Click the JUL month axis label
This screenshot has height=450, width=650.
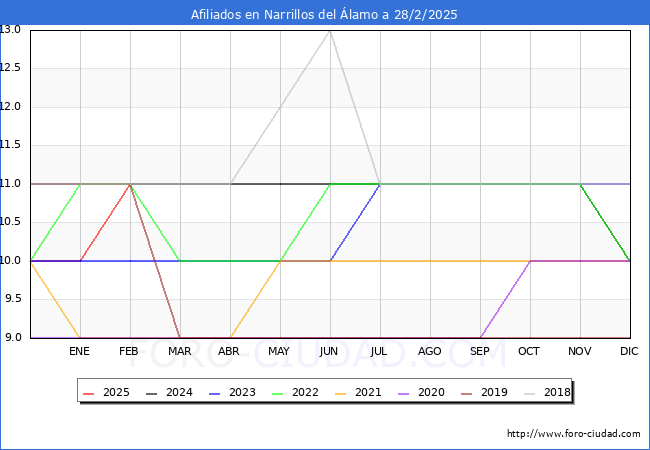379,351
